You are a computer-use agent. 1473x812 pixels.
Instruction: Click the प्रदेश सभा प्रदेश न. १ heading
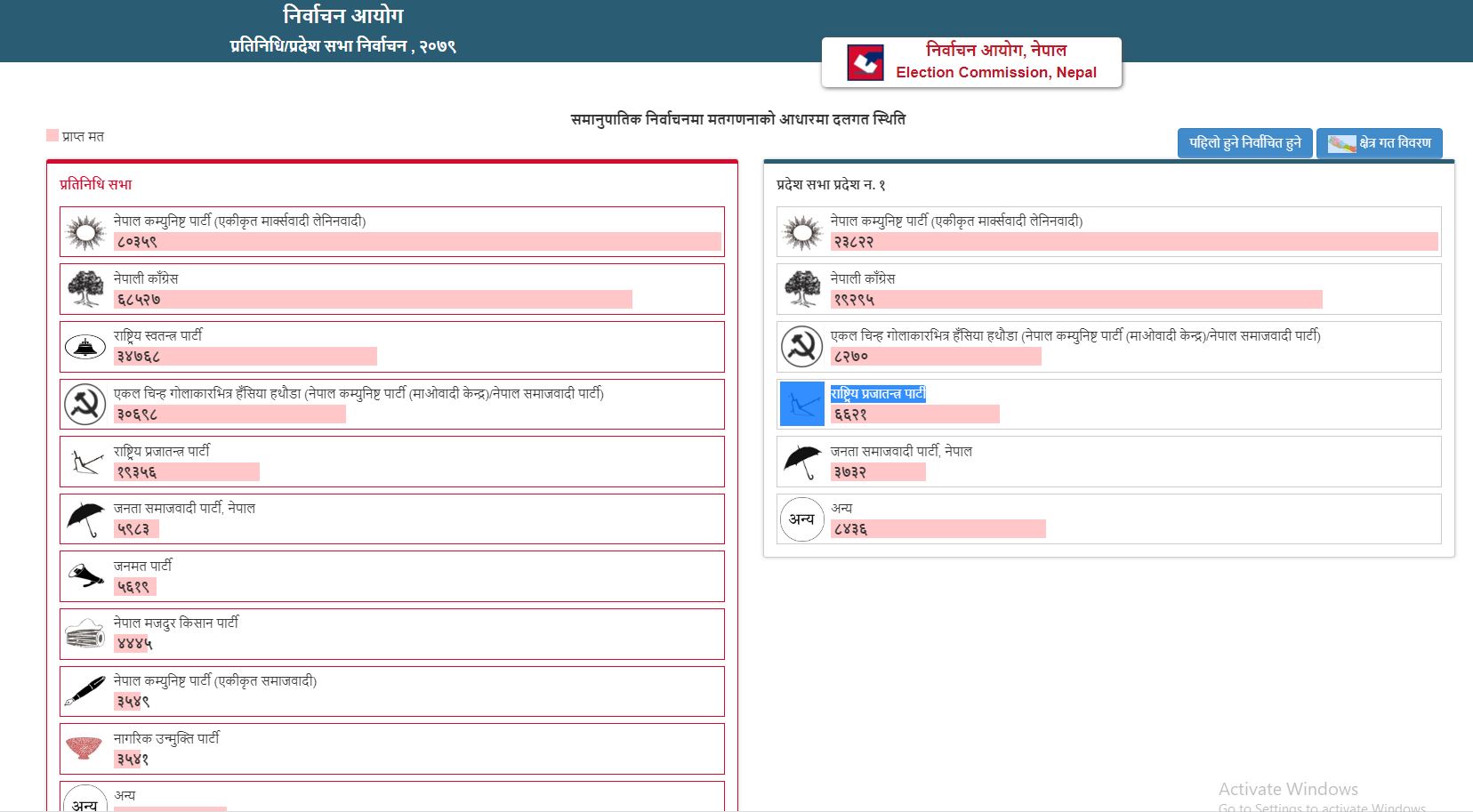(831, 185)
